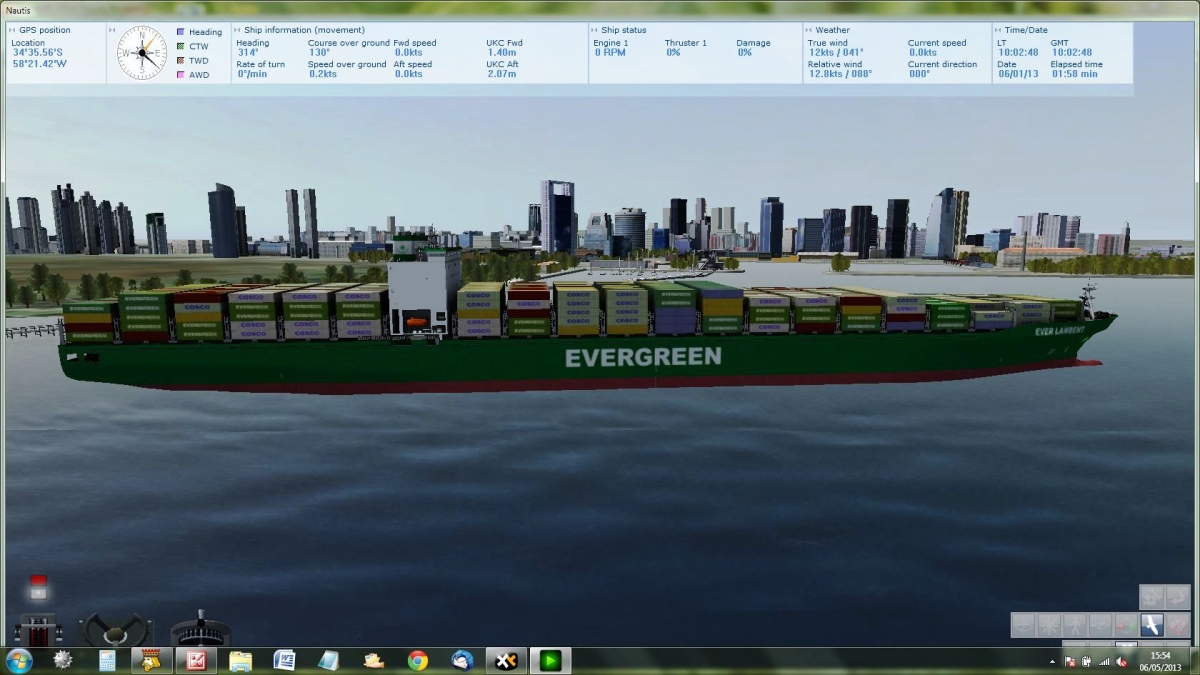Select the compass rose star view icon

click(x=1049, y=625)
